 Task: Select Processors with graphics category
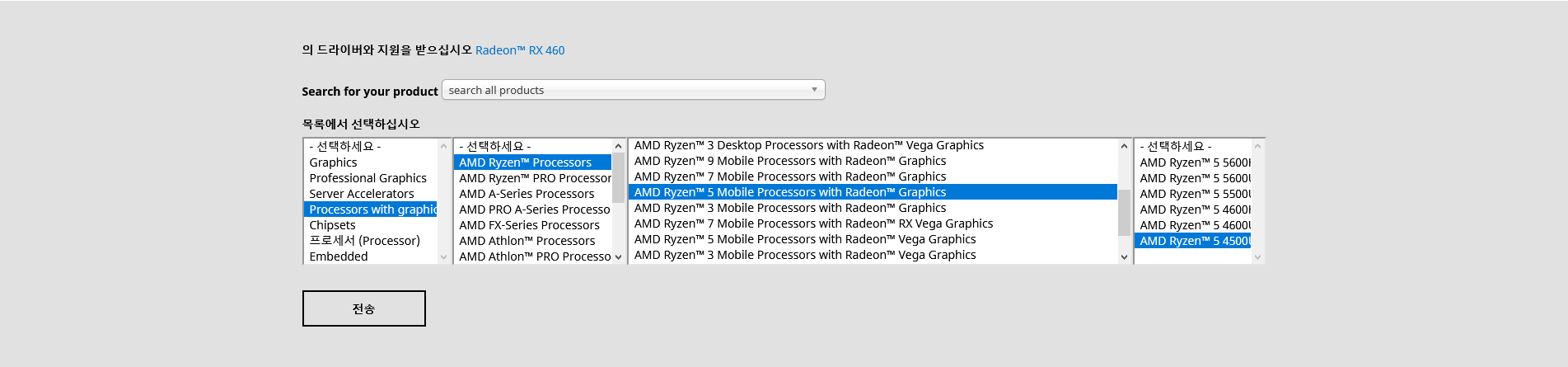(x=370, y=209)
